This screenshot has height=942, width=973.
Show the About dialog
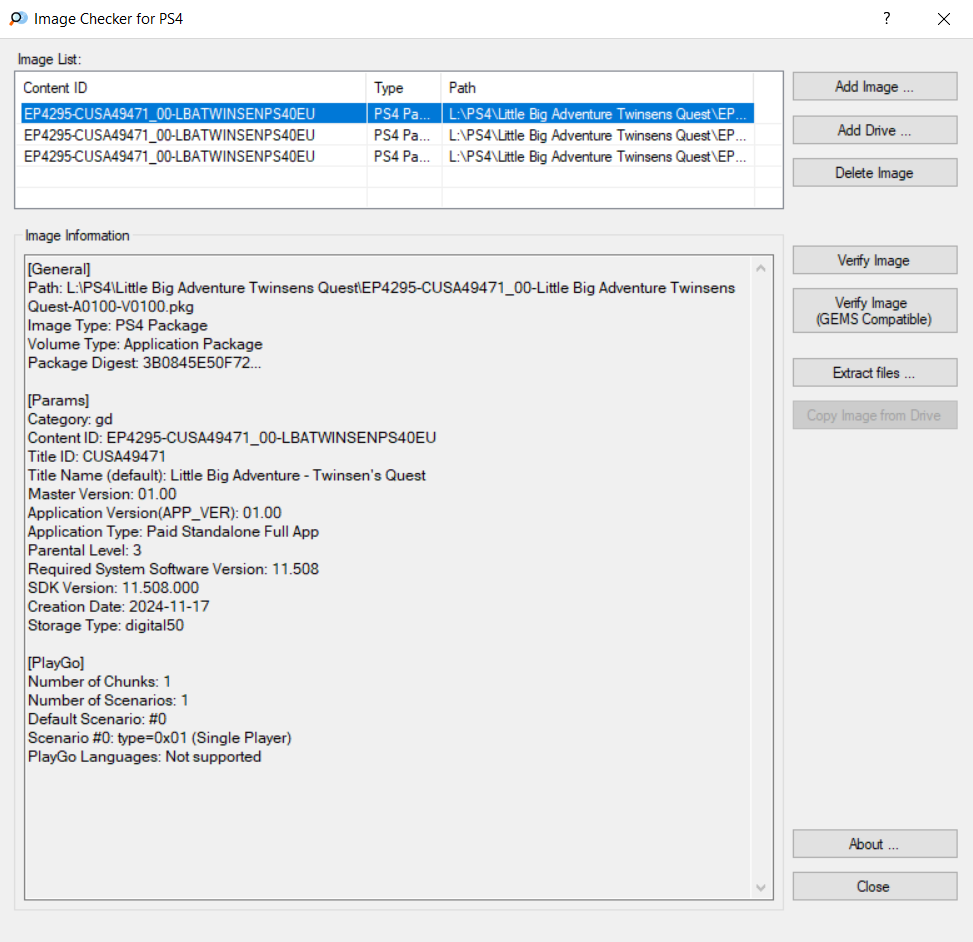click(874, 844)
